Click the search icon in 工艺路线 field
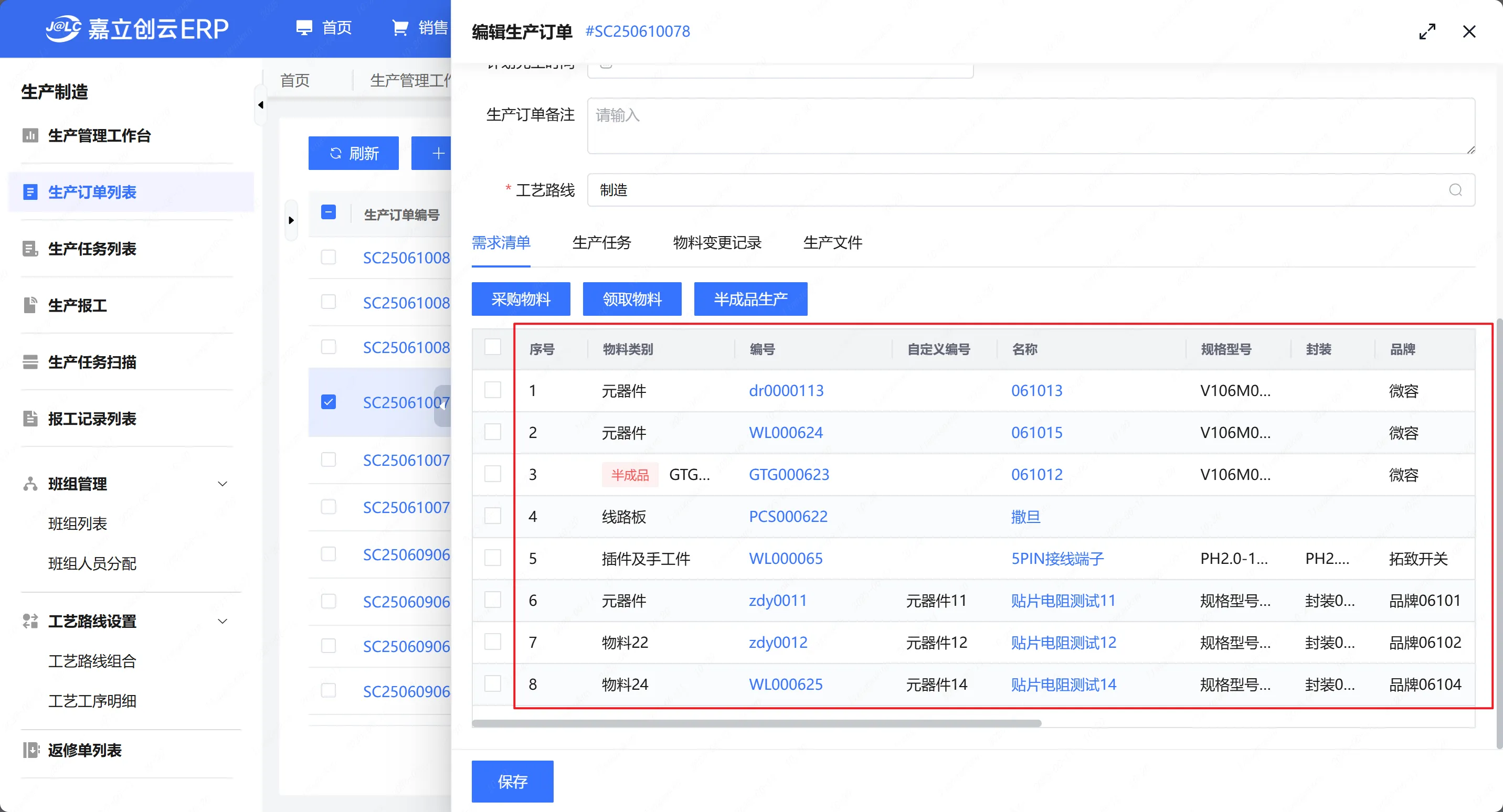Viewport: 1503px width, 812px height. 1455,190
